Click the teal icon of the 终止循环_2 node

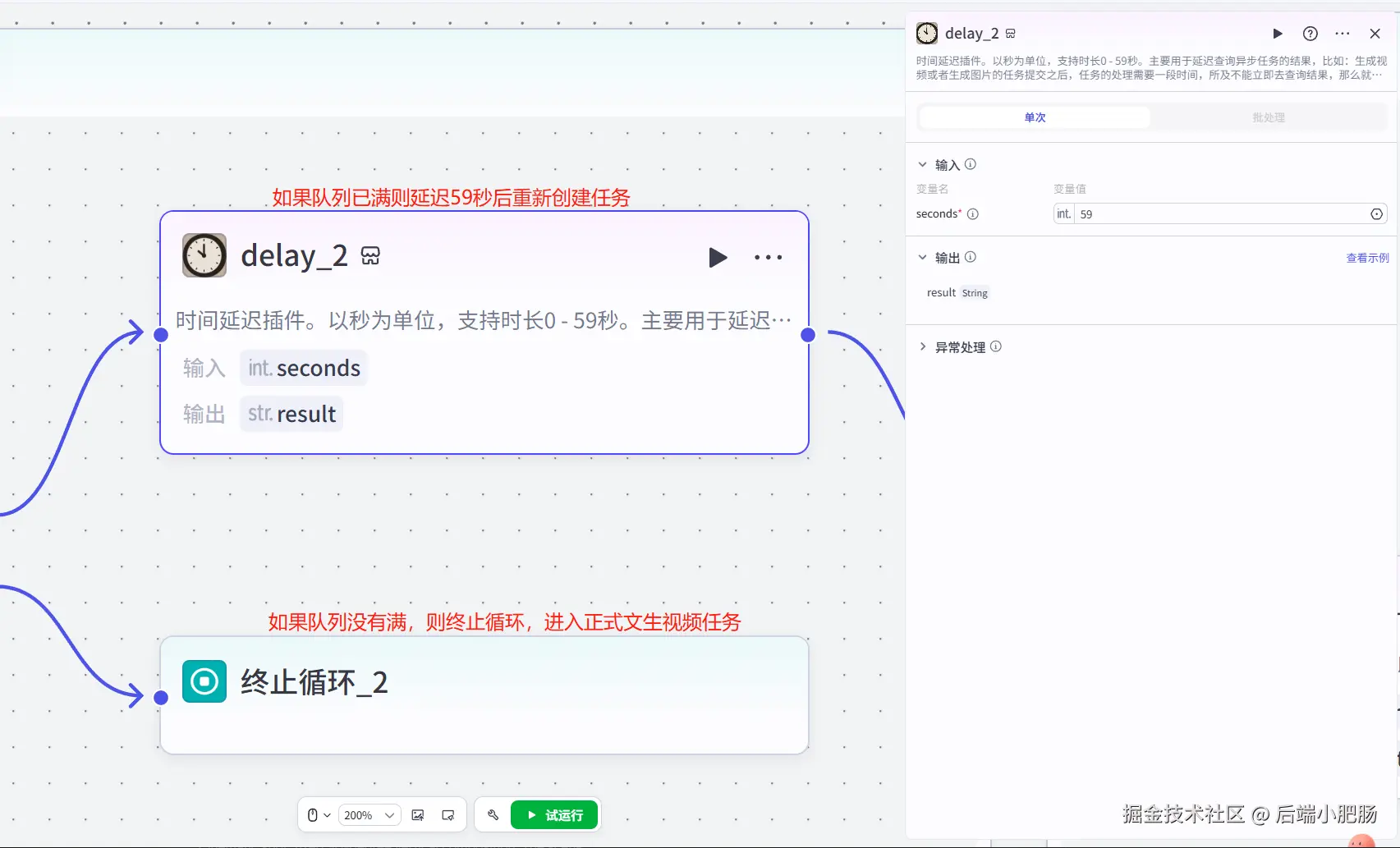(204, 681)
